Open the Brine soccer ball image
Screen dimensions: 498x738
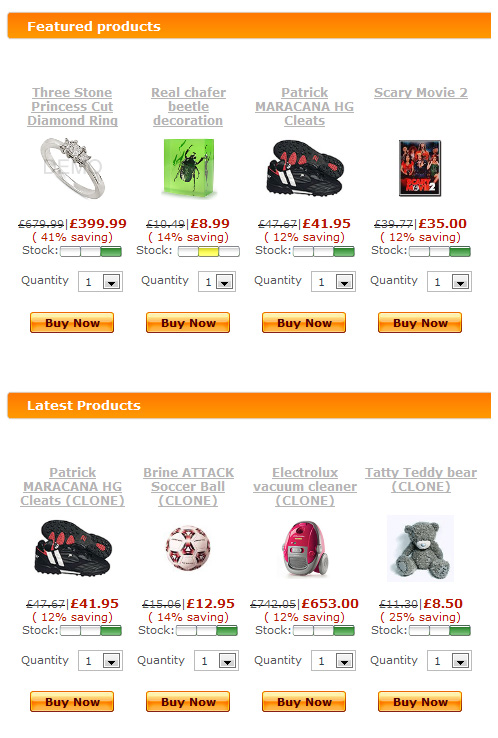188,548
